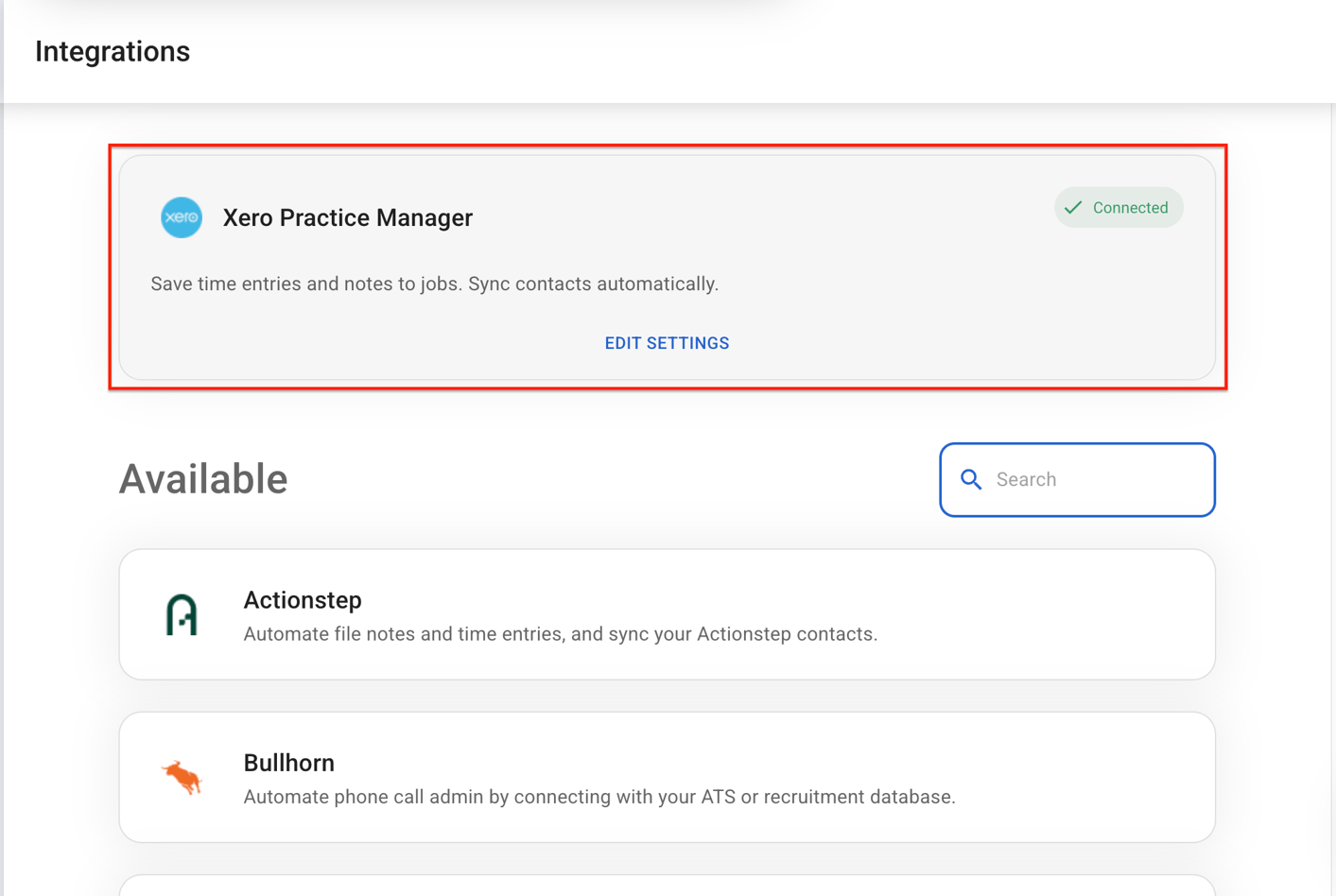Select the Xero Practice Manager card
The image size is (1336, 896).
[668, 267]
